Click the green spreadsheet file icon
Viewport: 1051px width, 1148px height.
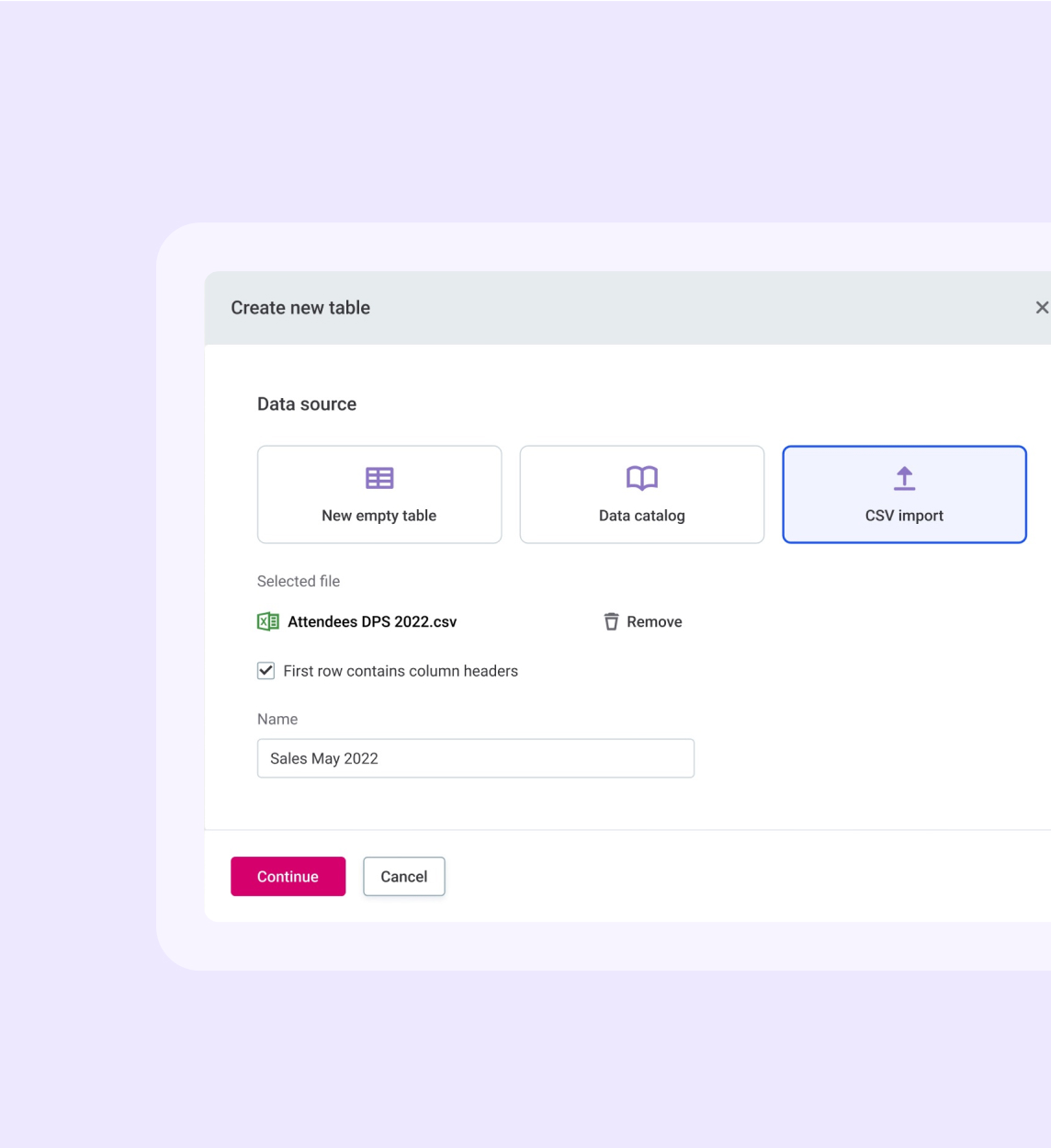point(267,622)
